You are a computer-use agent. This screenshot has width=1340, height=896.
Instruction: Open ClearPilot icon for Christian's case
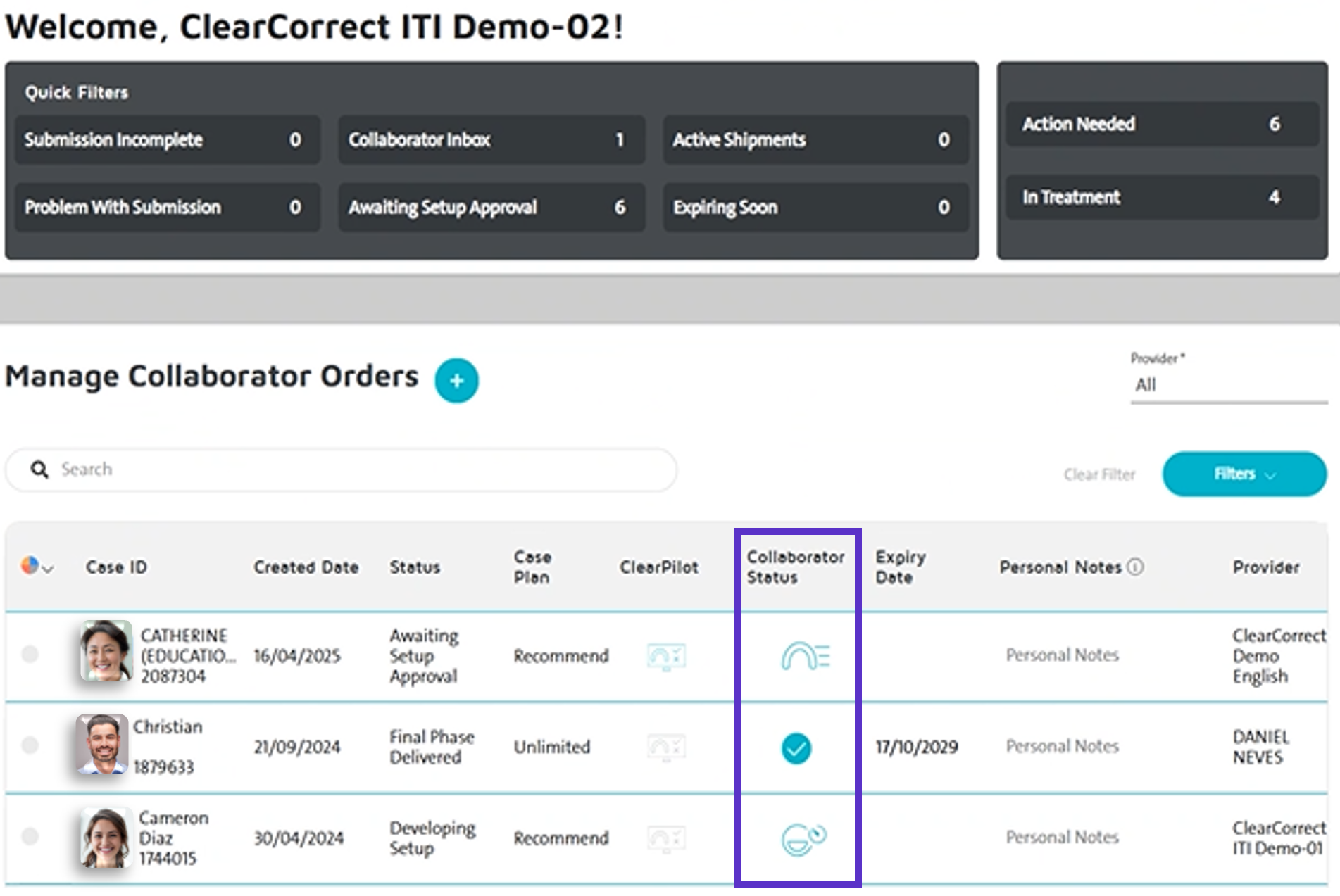pyautogui.click(x=666, y=747)
